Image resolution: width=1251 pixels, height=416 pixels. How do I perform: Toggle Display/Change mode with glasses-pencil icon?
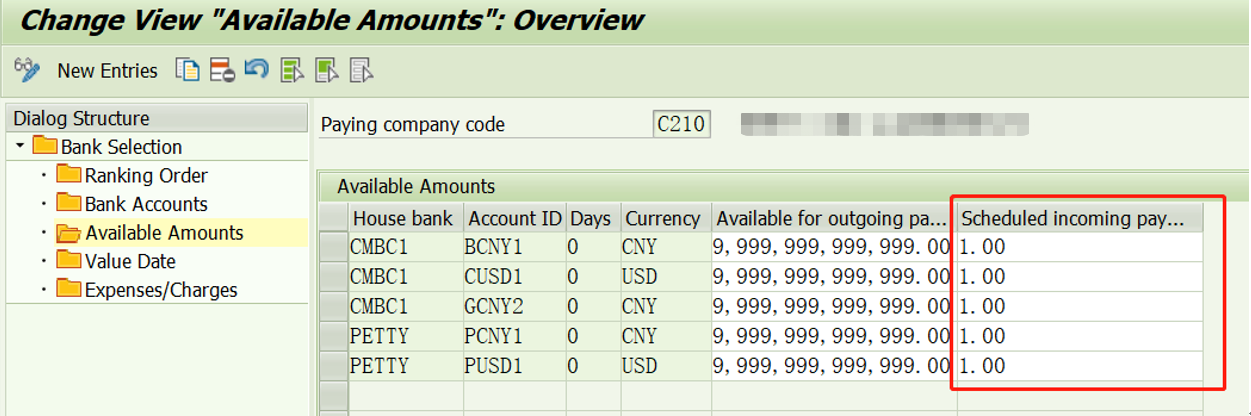[x=27, y=69]
